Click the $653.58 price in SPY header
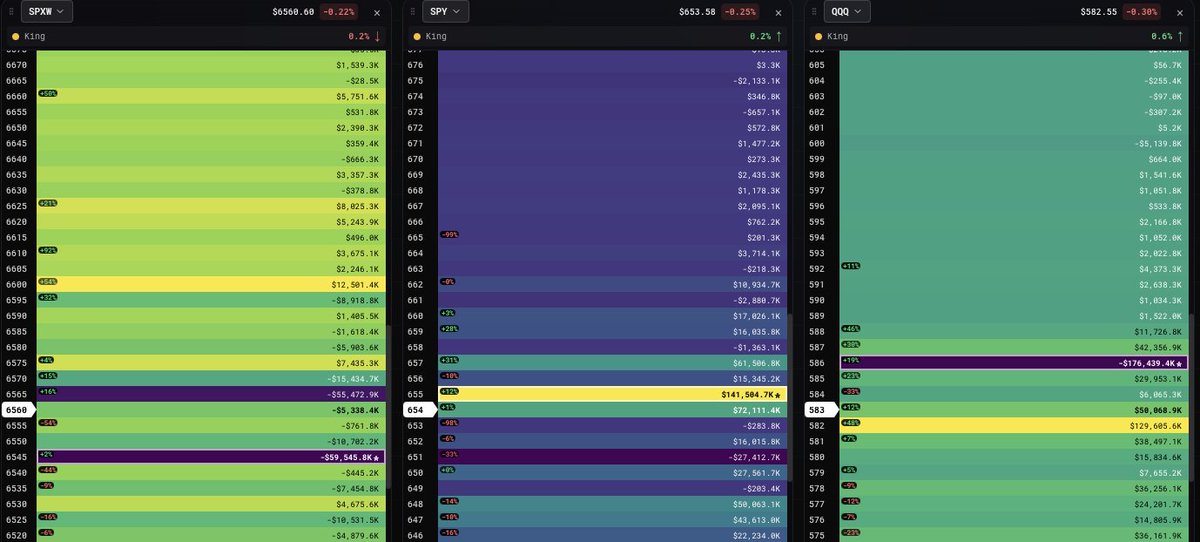The height and width of the screenshot is (542, 1200). pyautogui.click(x=697, y=12)
